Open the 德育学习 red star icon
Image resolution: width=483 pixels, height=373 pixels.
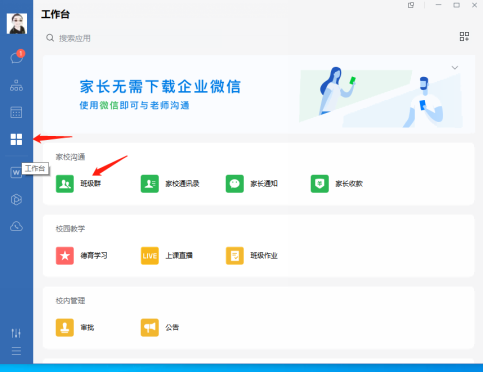[x=65, y=256]
